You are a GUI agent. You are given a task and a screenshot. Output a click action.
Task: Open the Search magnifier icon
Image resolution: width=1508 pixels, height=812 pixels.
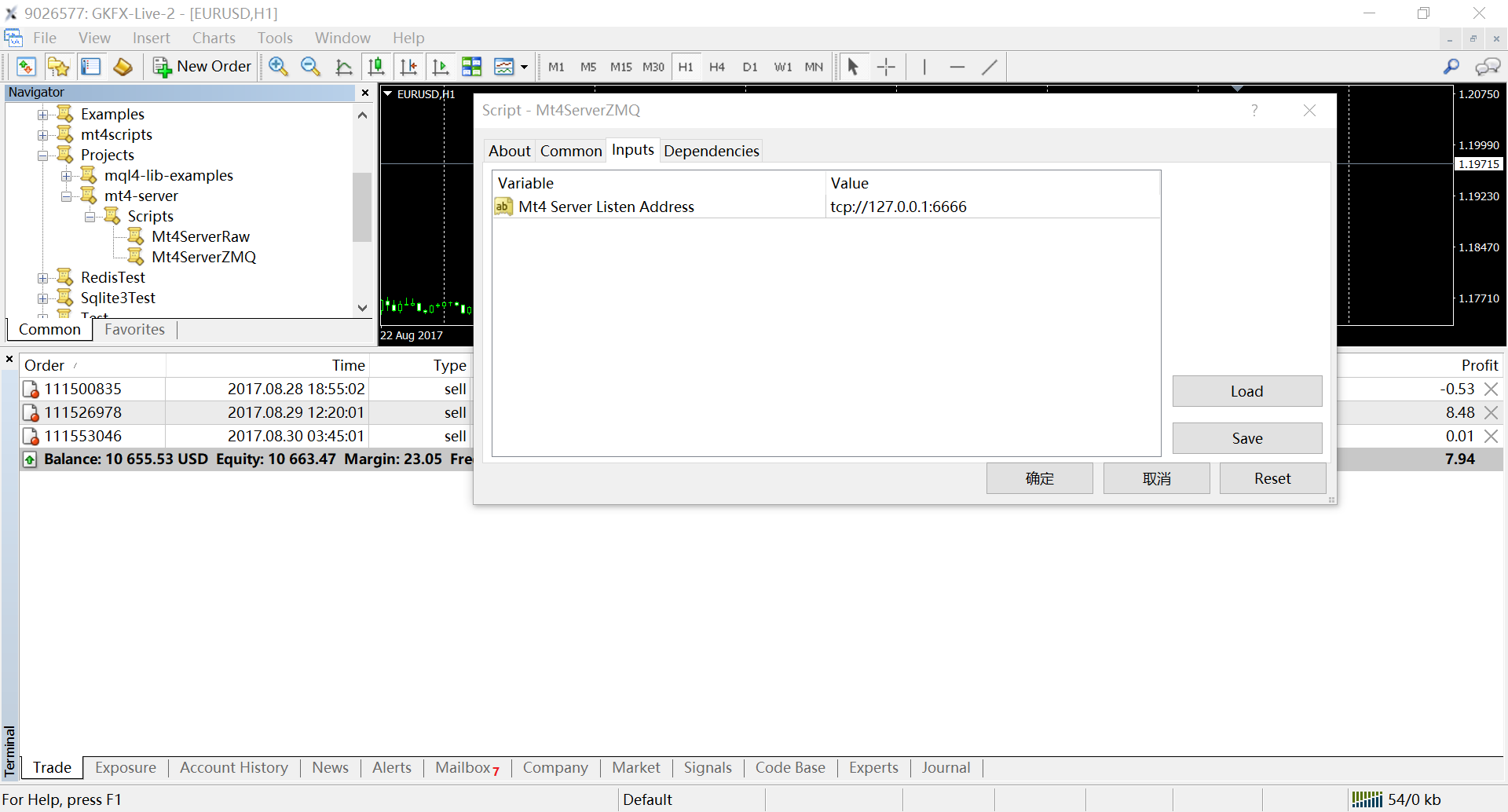point(1451,67)
